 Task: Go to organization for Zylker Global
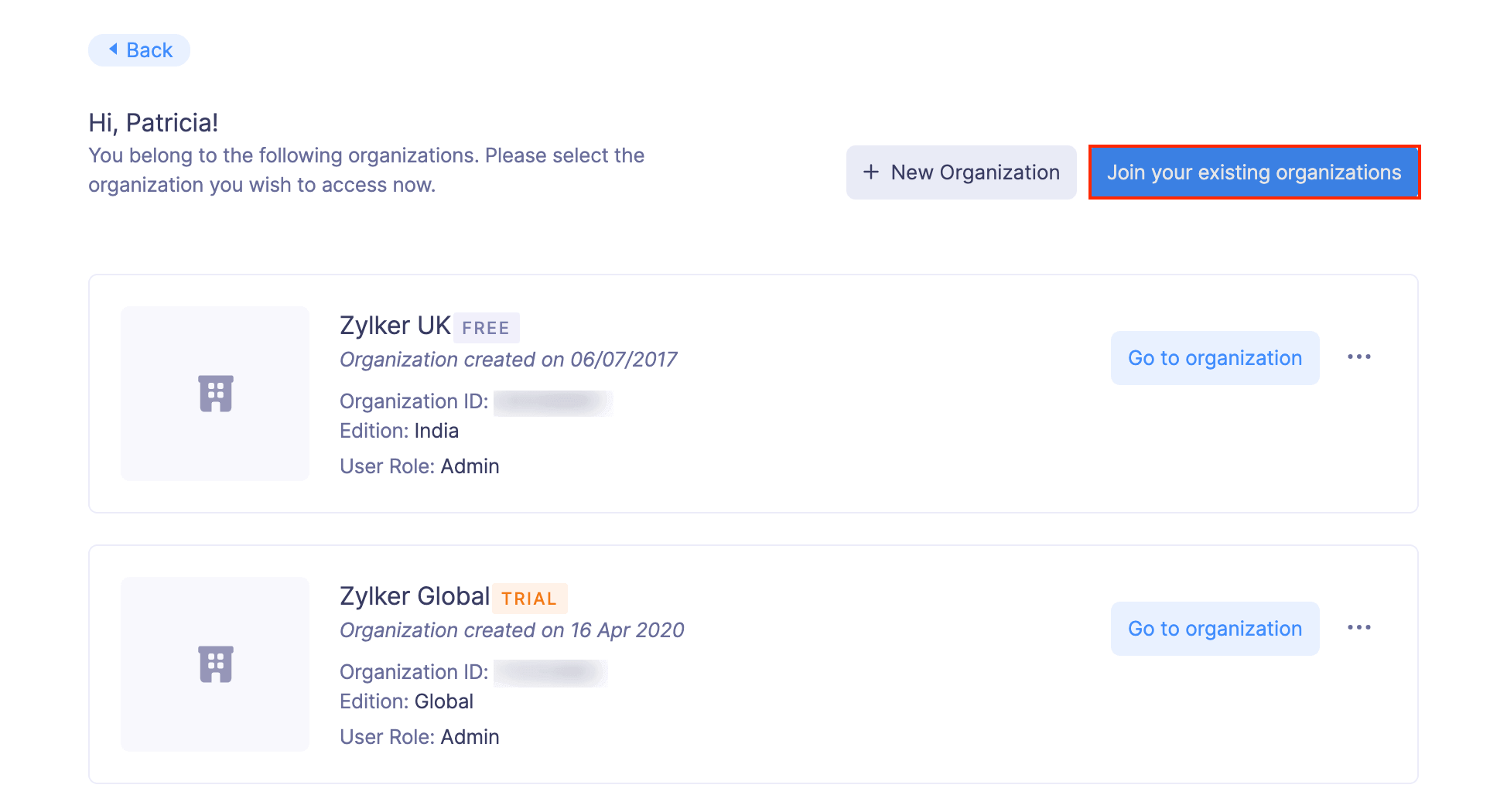(1215, 629)
